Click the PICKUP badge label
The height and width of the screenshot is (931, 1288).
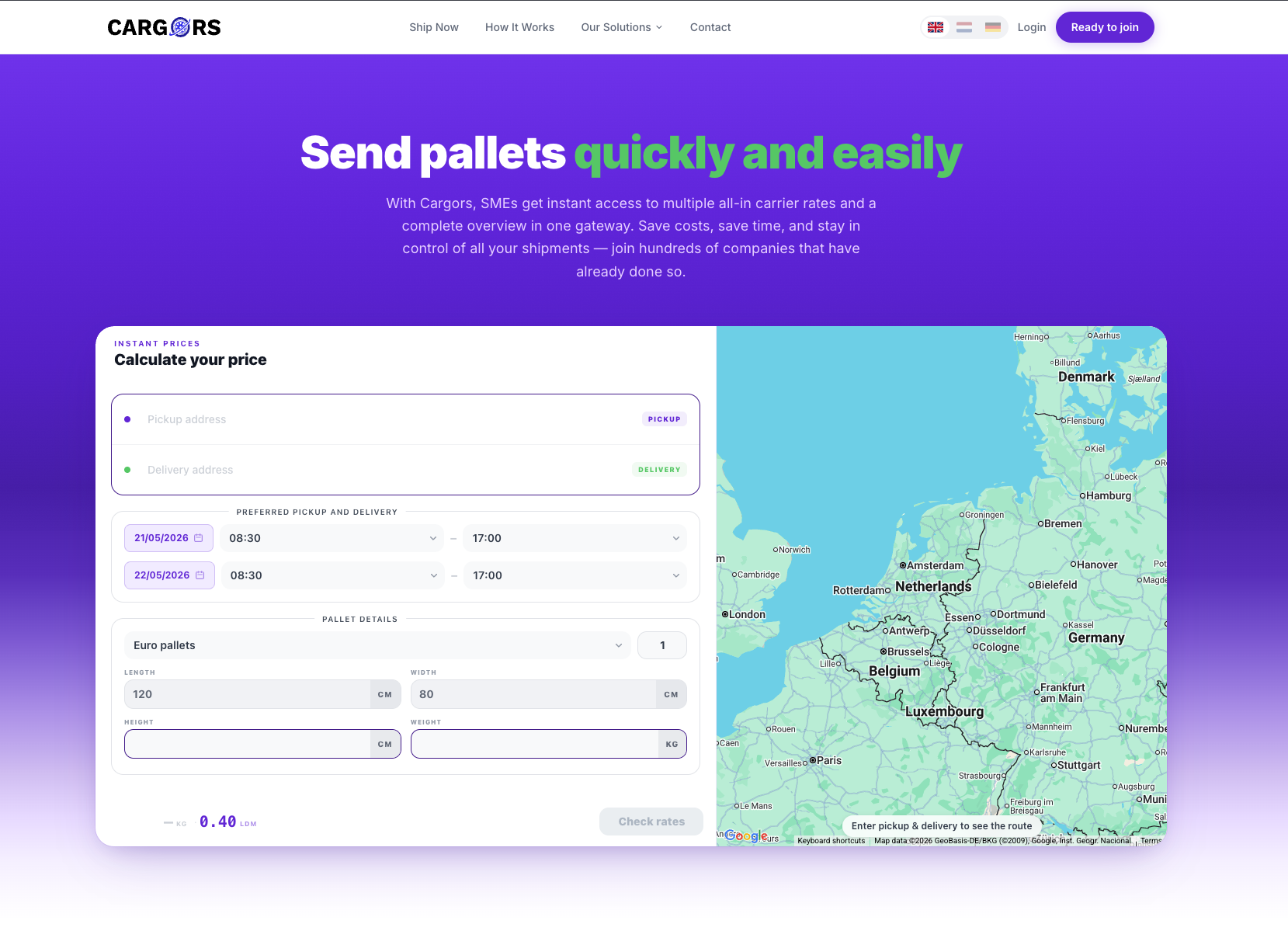click(x=665, y=419)
